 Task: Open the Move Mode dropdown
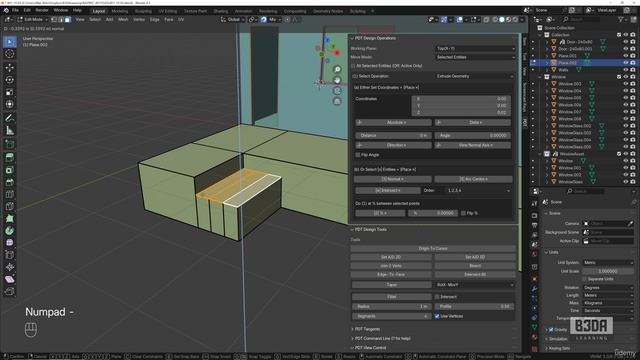(x=476, y=57)
